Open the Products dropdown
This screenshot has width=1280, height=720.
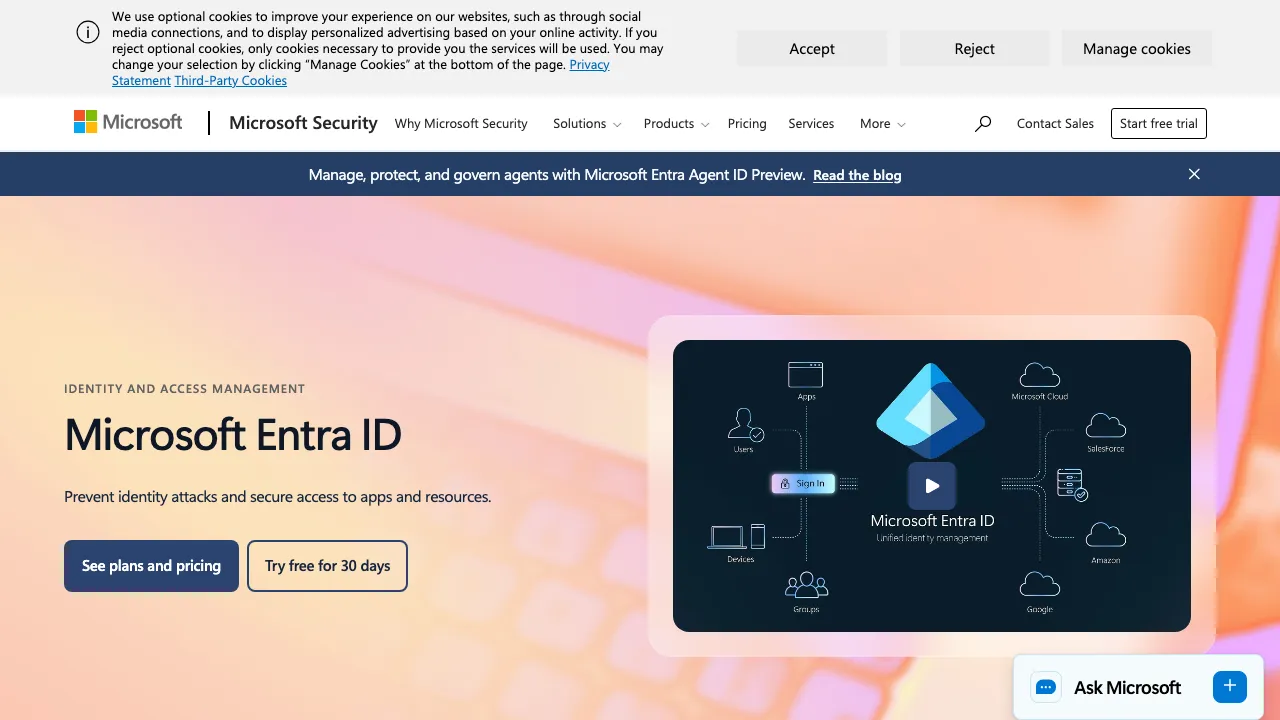[676, 123]
